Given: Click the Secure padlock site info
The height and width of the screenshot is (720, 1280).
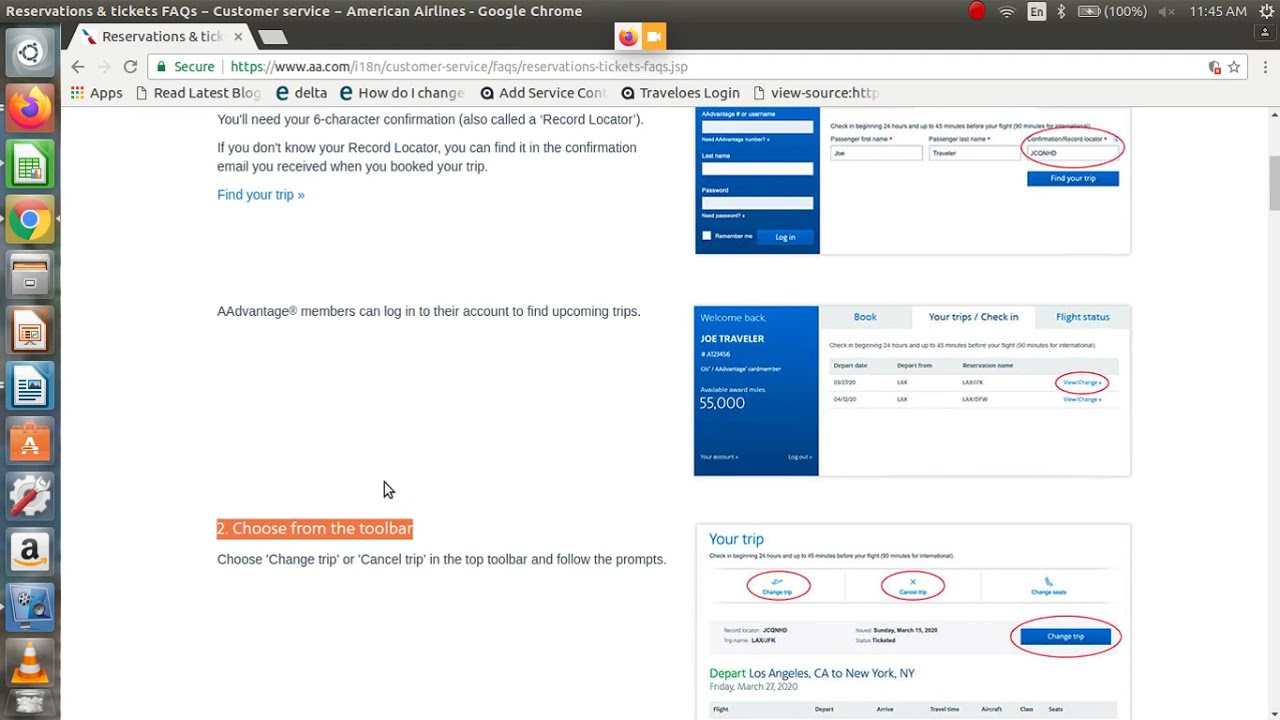Looking at the screenshot, I should click(x=185, y=66).
